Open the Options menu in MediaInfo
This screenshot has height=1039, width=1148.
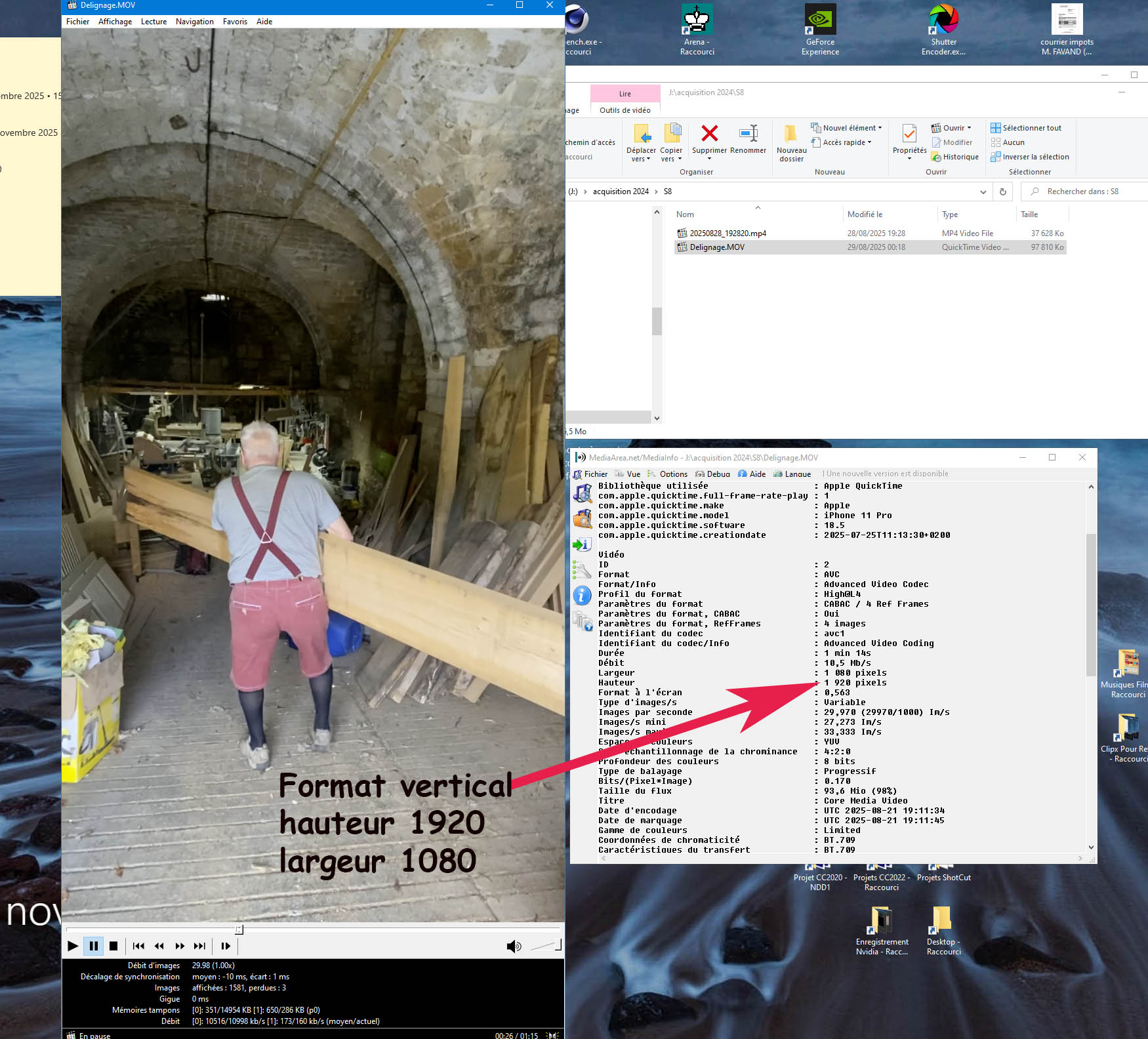673,474
